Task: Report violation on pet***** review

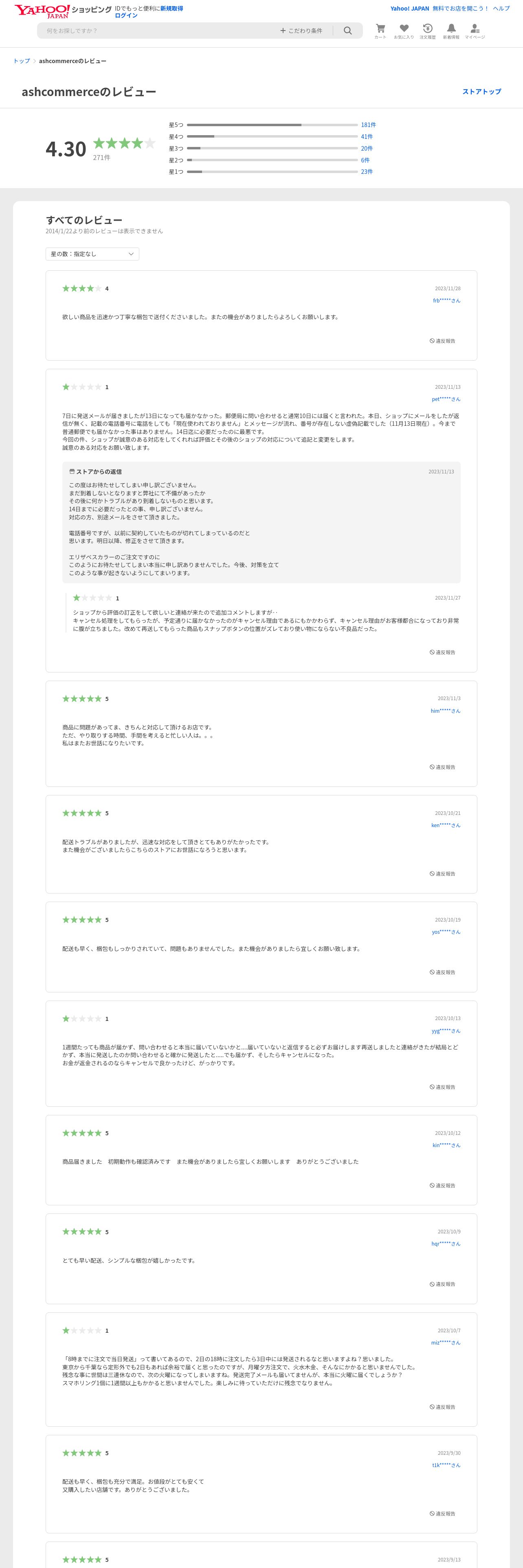Action: [443, 653]
